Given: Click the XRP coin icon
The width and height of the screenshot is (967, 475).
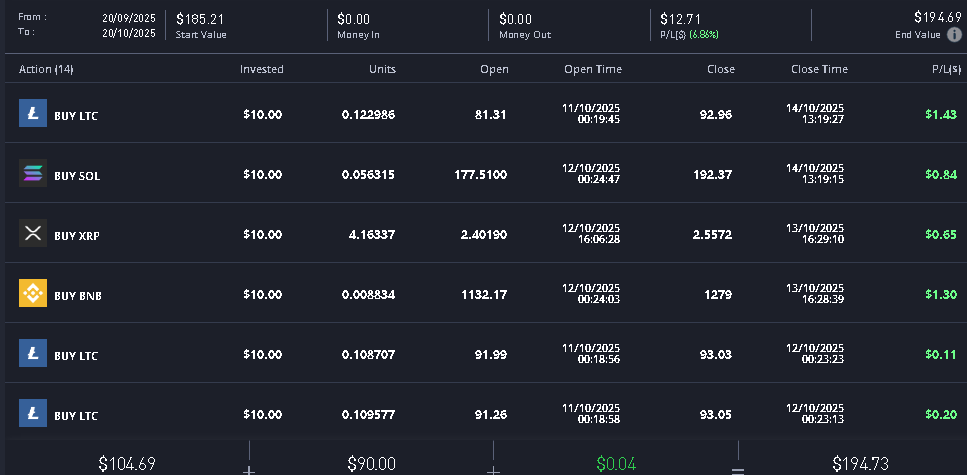Looking at the screenshot, I should pyautogui.click(x=33, y=234).
